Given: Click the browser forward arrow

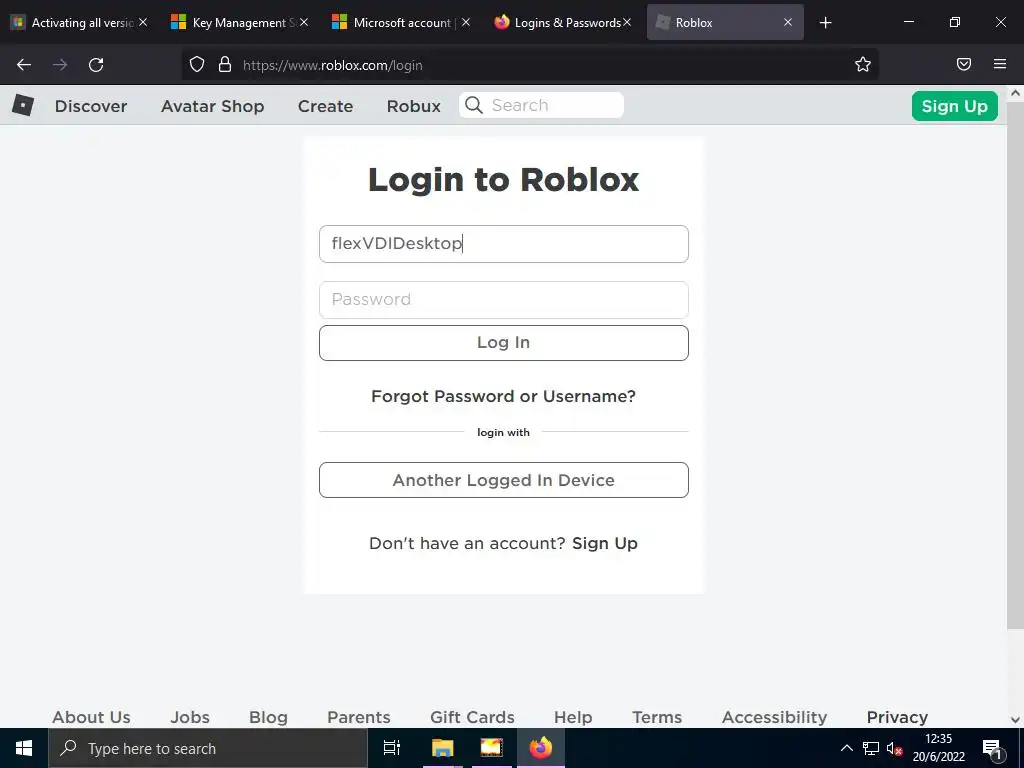Looking at the screenshot, I should pos(60,65).
